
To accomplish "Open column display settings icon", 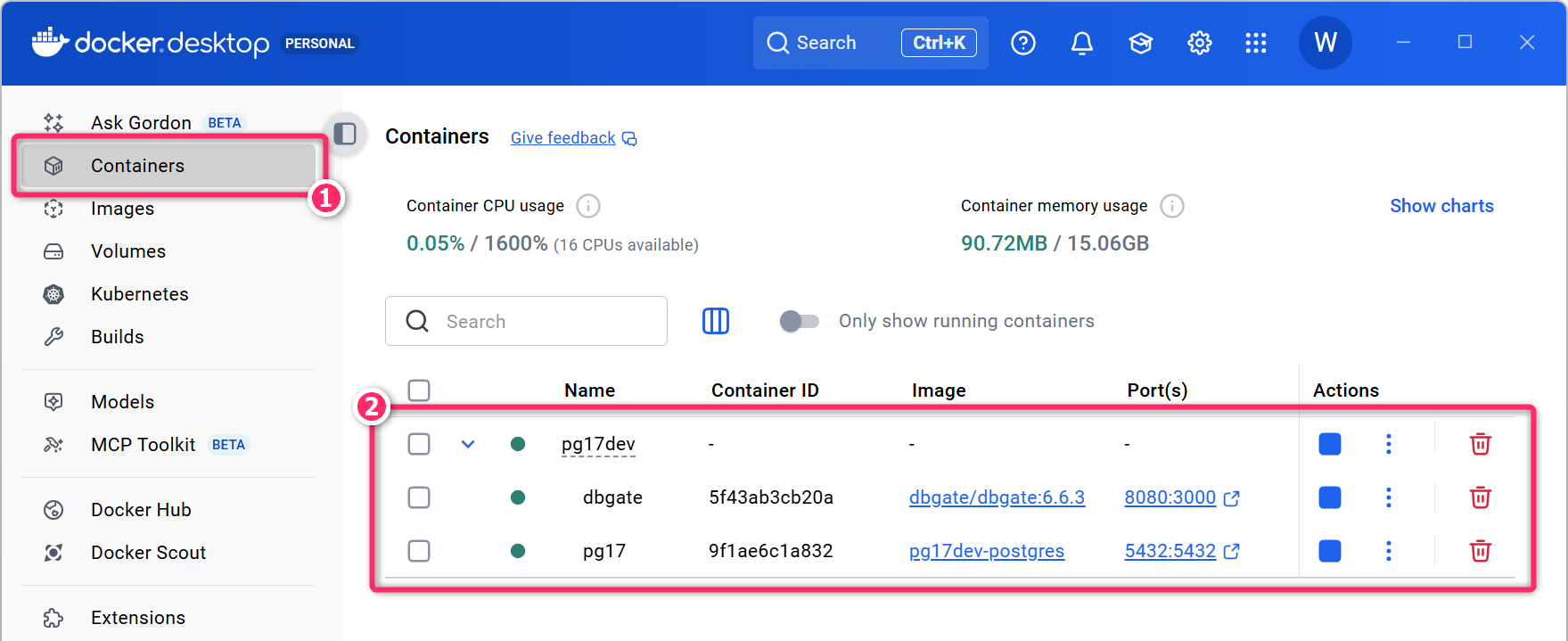I will pos(715,321).
